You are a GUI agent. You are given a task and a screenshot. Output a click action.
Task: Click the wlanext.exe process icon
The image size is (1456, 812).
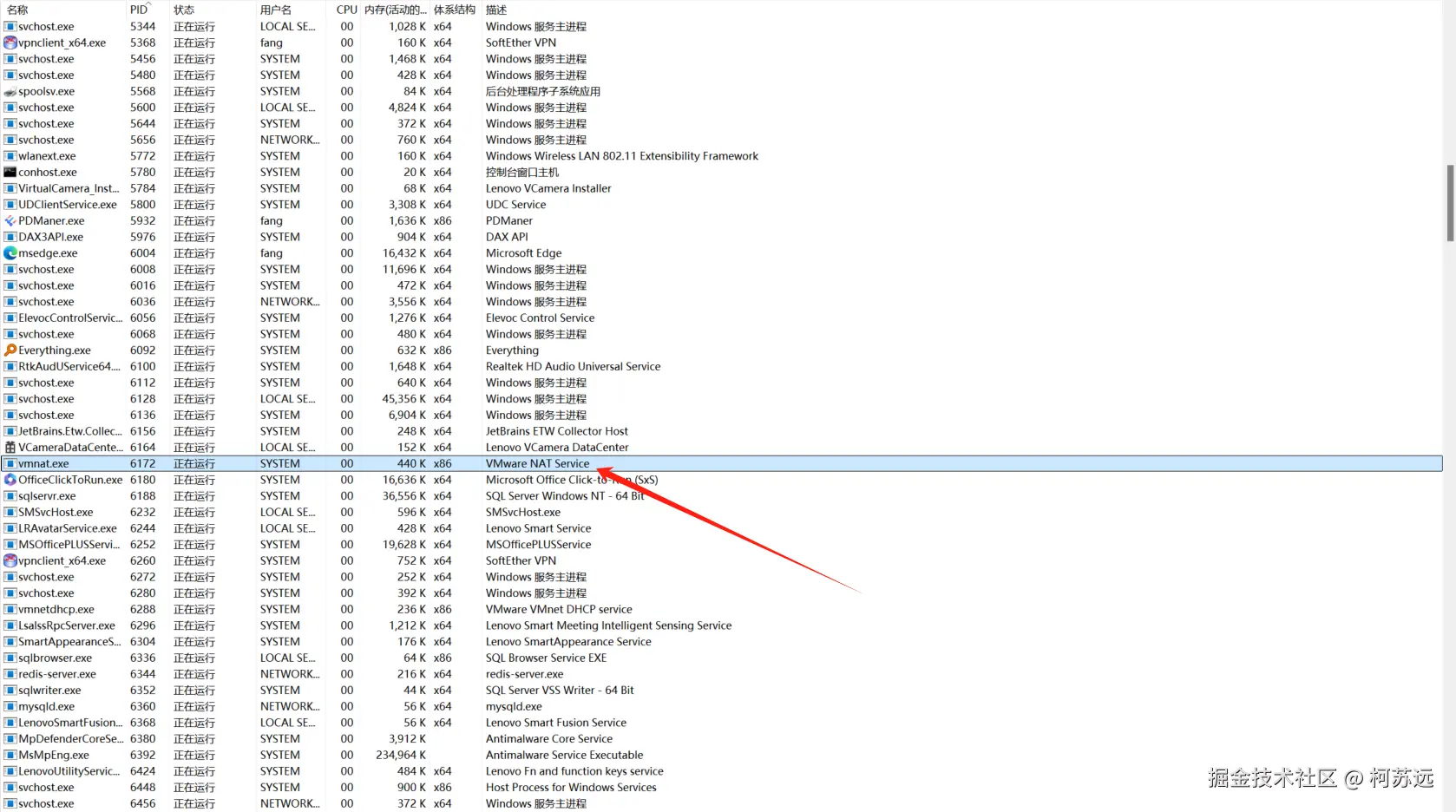point(10,156)
